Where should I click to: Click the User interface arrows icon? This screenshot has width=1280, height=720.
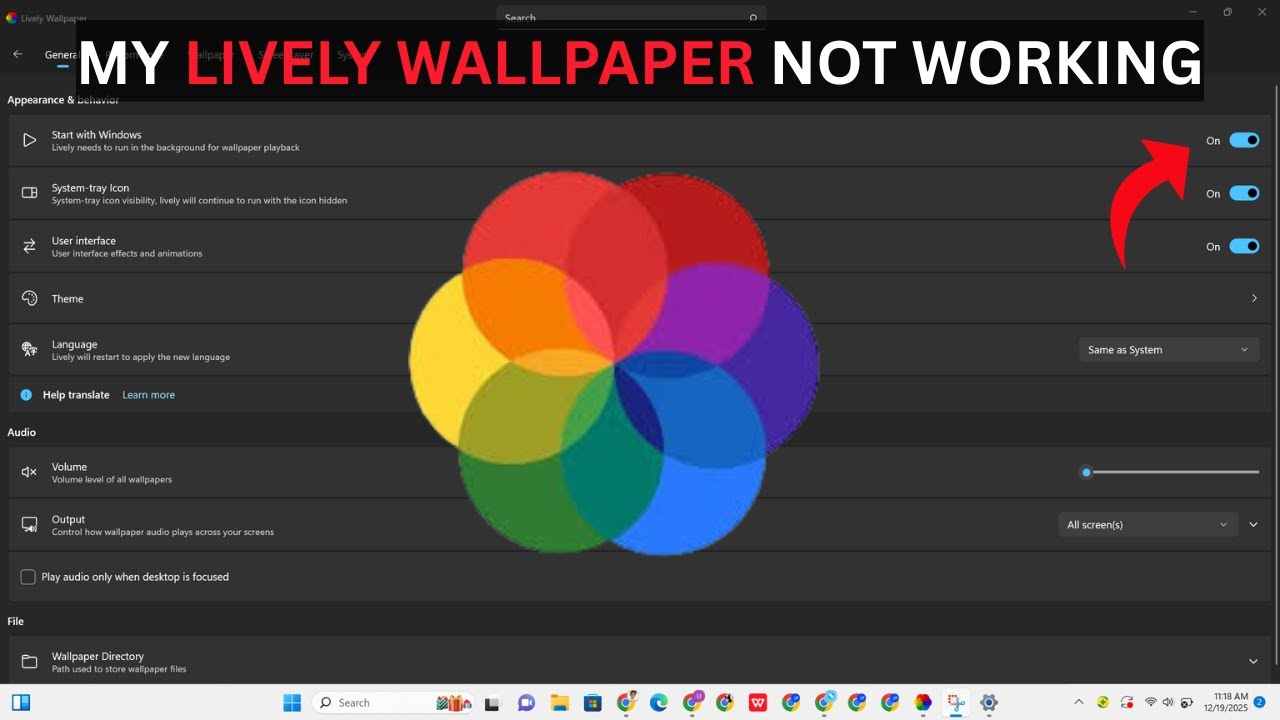[30, 246]
